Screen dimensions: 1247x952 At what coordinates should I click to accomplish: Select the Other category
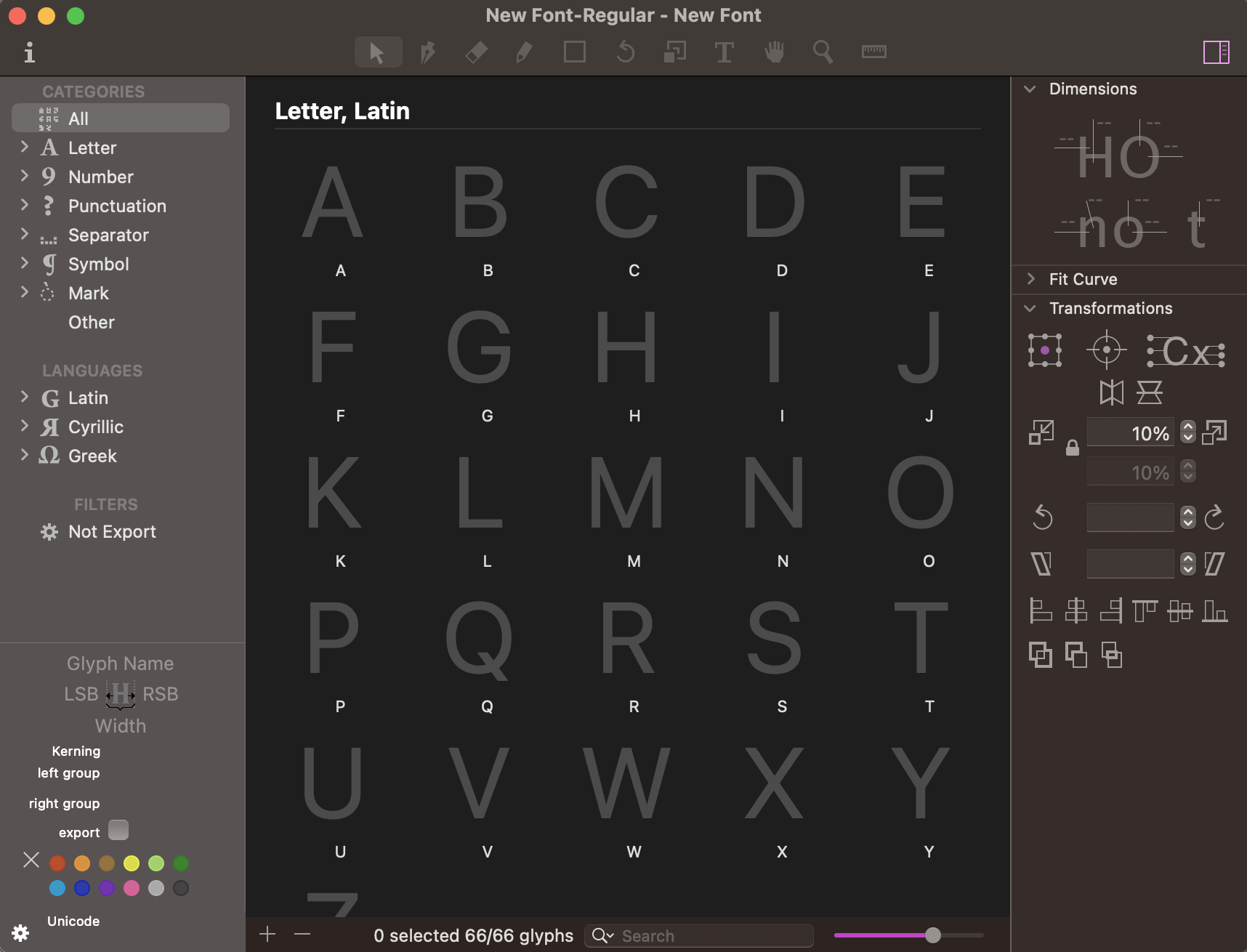[x=92, y=322]
